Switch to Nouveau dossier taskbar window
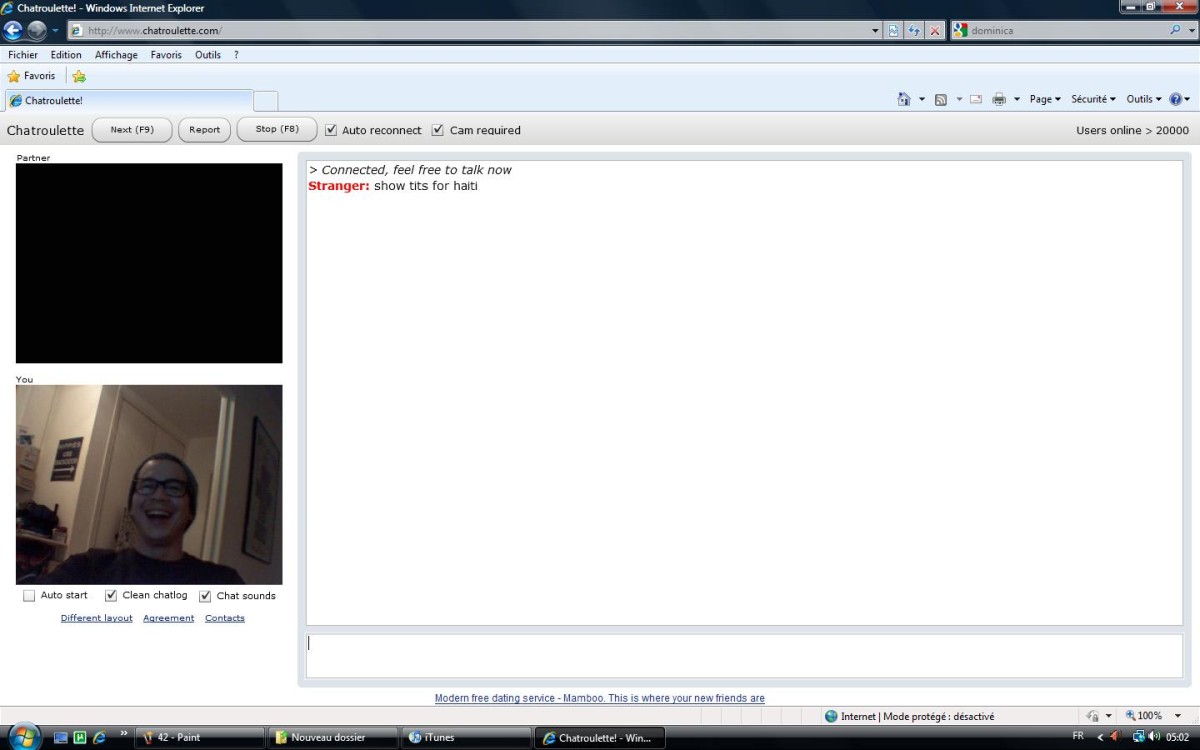Image resolution: width=1200 pixels, height=750 pixels. point(334,738)
